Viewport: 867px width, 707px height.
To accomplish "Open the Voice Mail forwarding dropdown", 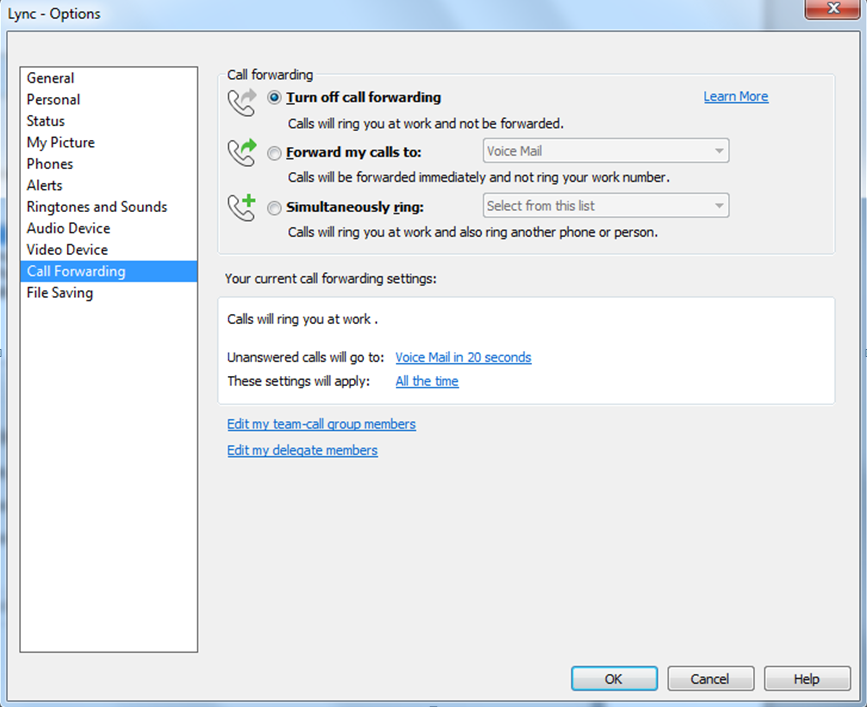I will click(x=605, y=152).
